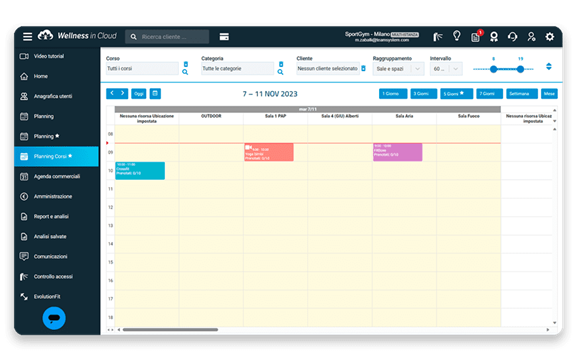Open the blue chat bubble button
The width and height of the screenshot is (576, 362).
(54, 318)
